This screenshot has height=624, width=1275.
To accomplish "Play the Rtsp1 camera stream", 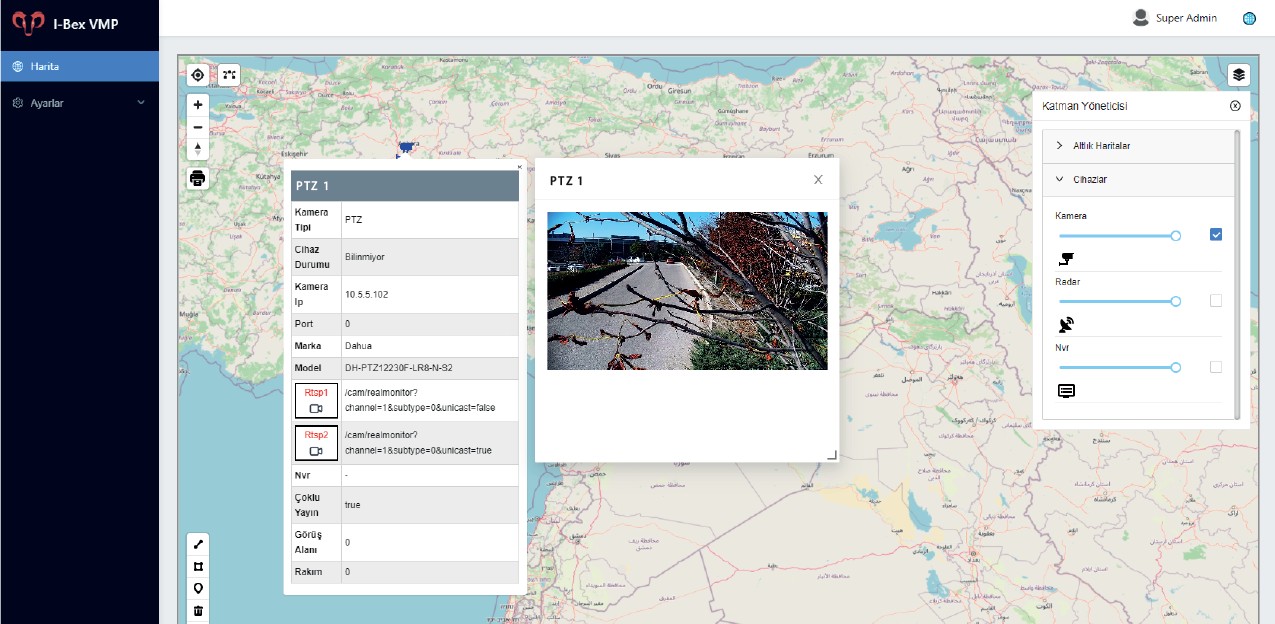I will pyautogui.click(x=316, y=401).
